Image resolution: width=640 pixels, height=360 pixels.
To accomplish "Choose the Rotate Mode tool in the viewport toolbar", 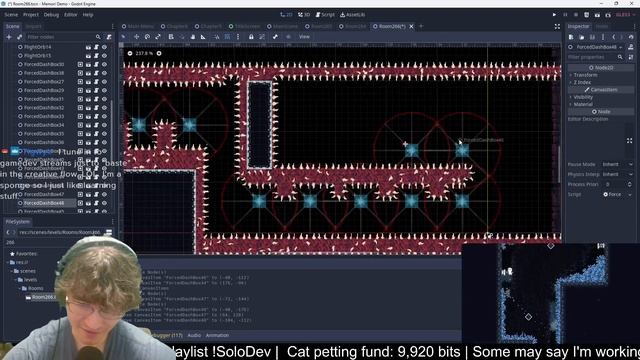I will [x=147, y=37].
